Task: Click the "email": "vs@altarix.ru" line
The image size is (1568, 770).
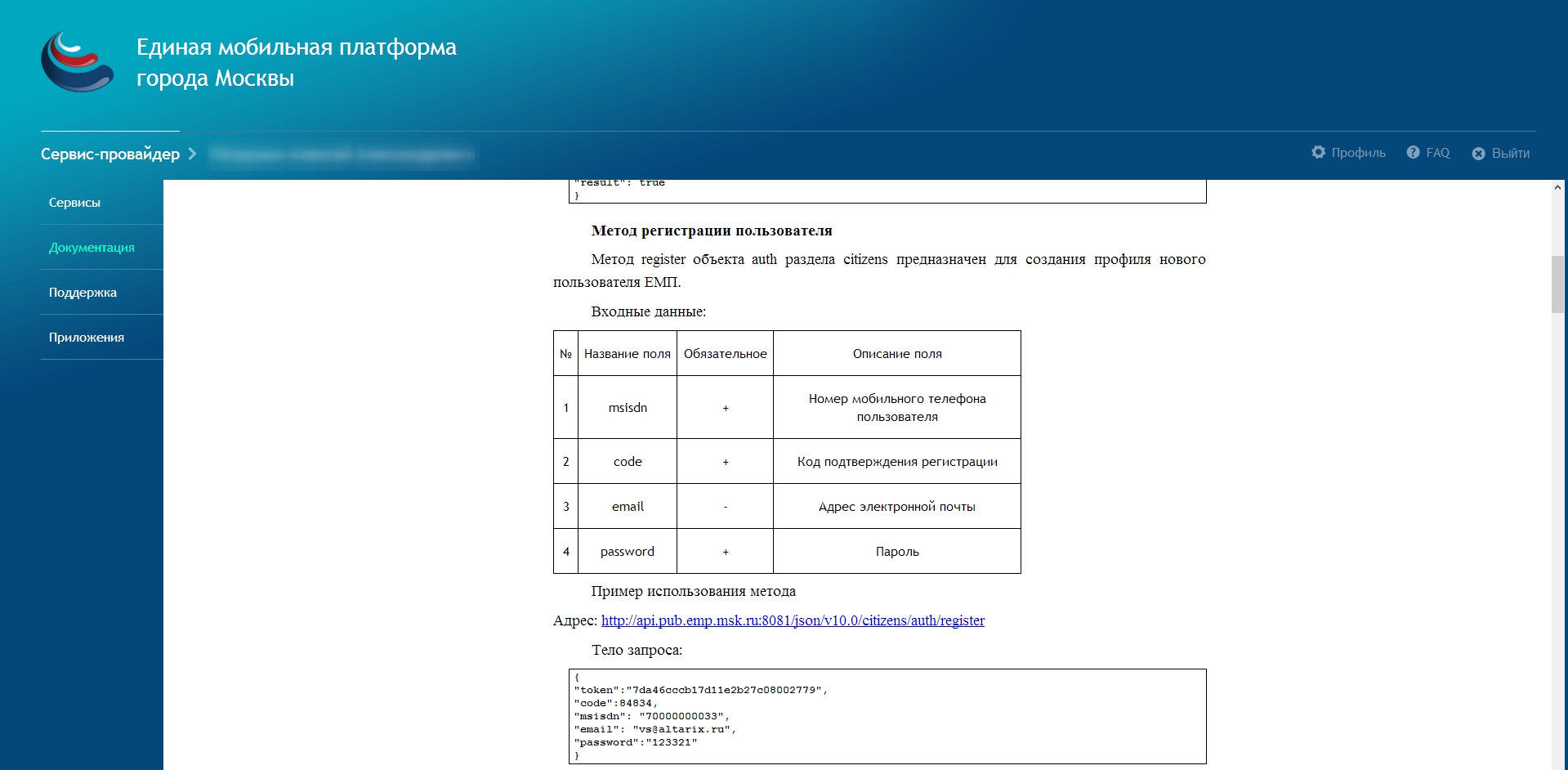Action: click(x=655, y=729)
